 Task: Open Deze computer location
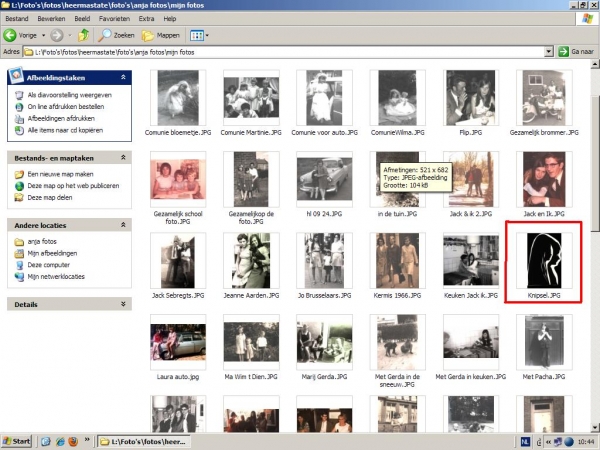[x=49, y=265]
